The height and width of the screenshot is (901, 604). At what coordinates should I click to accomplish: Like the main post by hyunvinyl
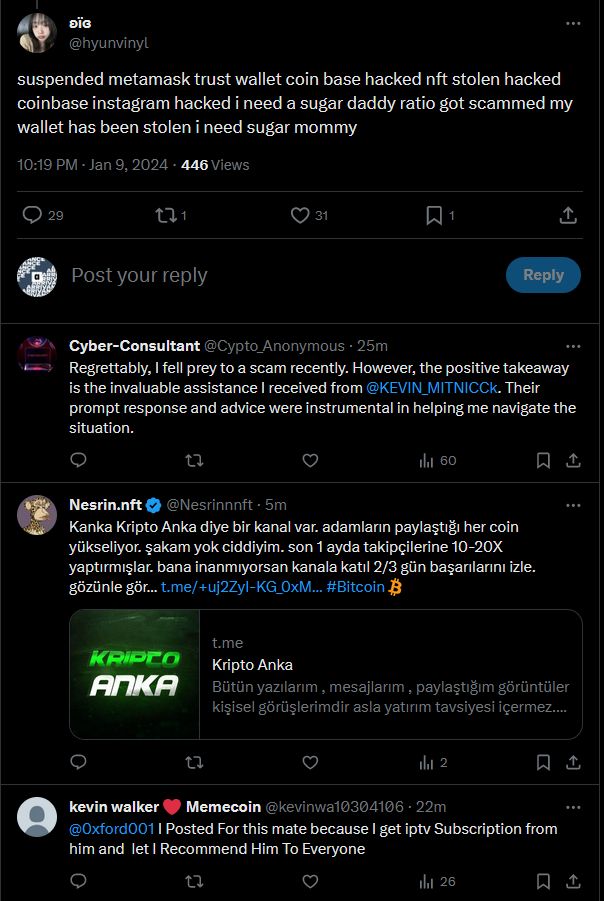coord(299,215)
